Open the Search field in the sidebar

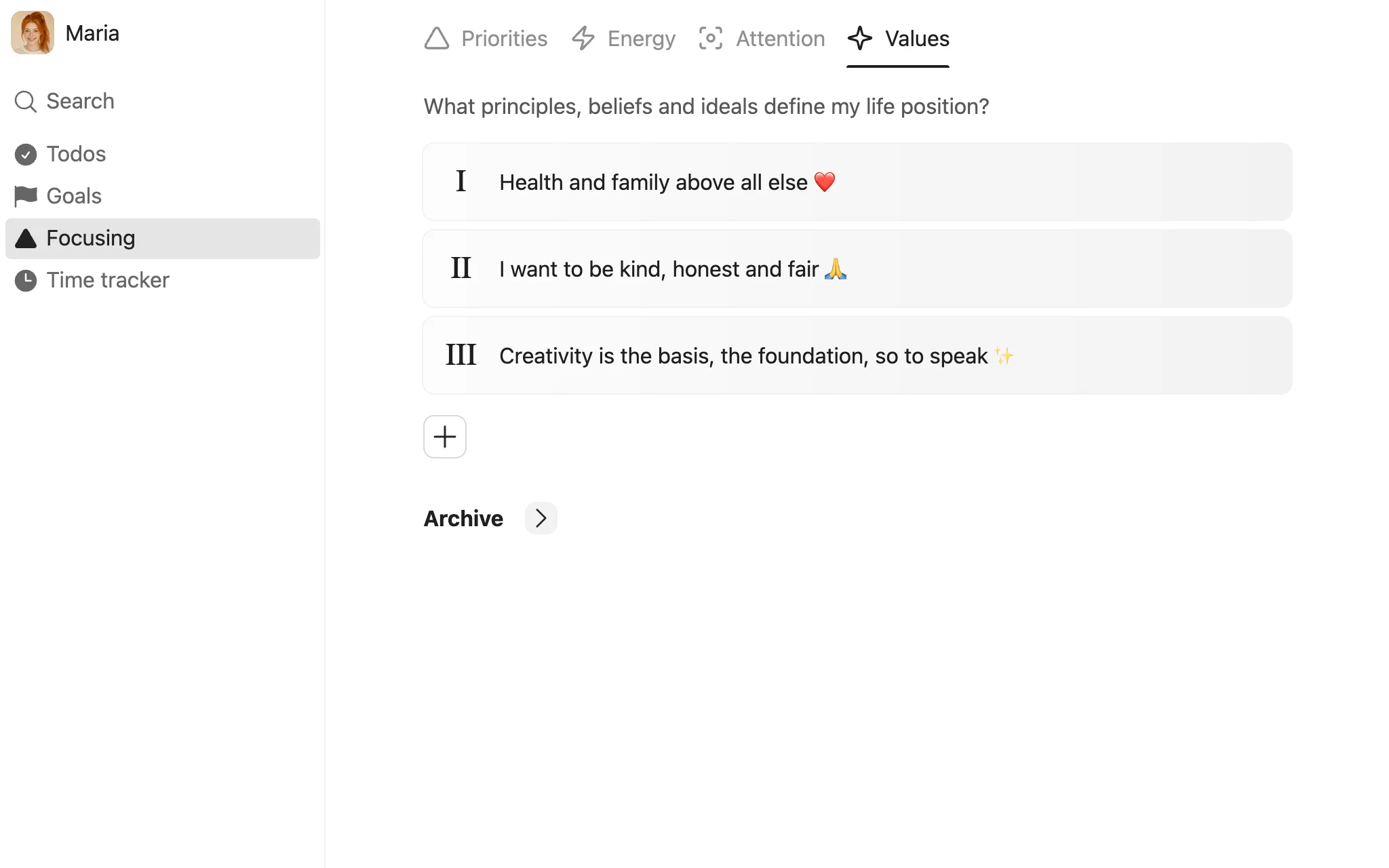(163, 102)
